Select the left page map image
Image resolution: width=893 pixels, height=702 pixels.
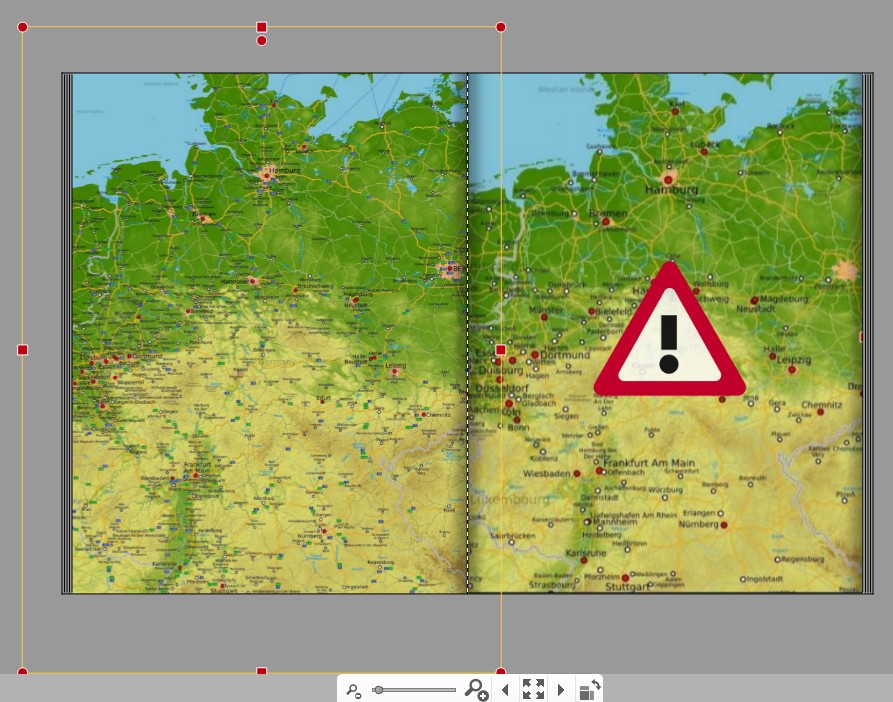pyautogui.click(x=270, y=333)
